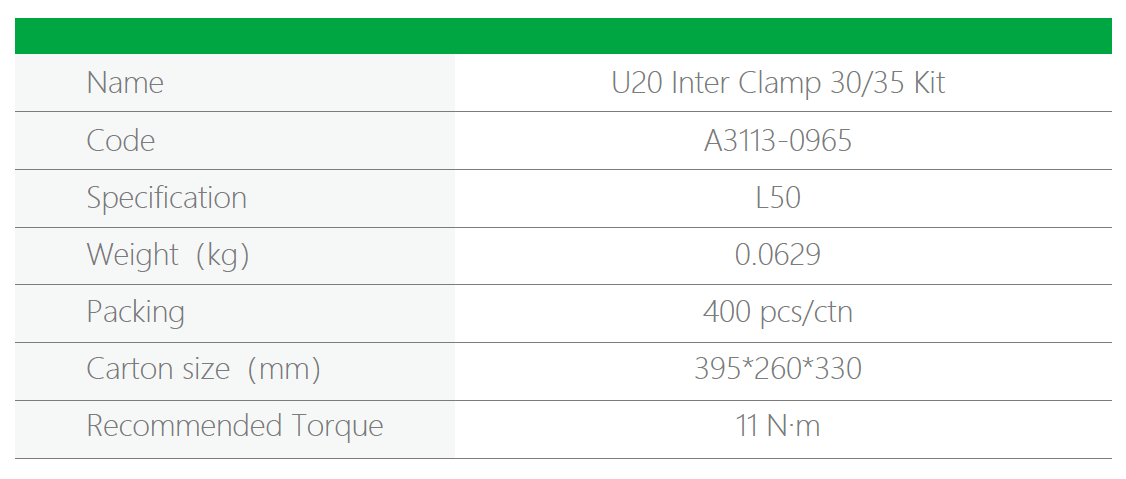Screen dimensions: 1126x479
Task: Select the U20 Inter Clamp 30/35 Kit text
Action: tap(778, 83)
